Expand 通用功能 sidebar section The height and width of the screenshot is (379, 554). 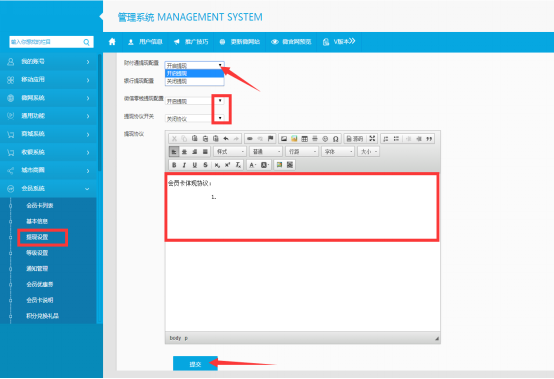click(x=48, y=116)
